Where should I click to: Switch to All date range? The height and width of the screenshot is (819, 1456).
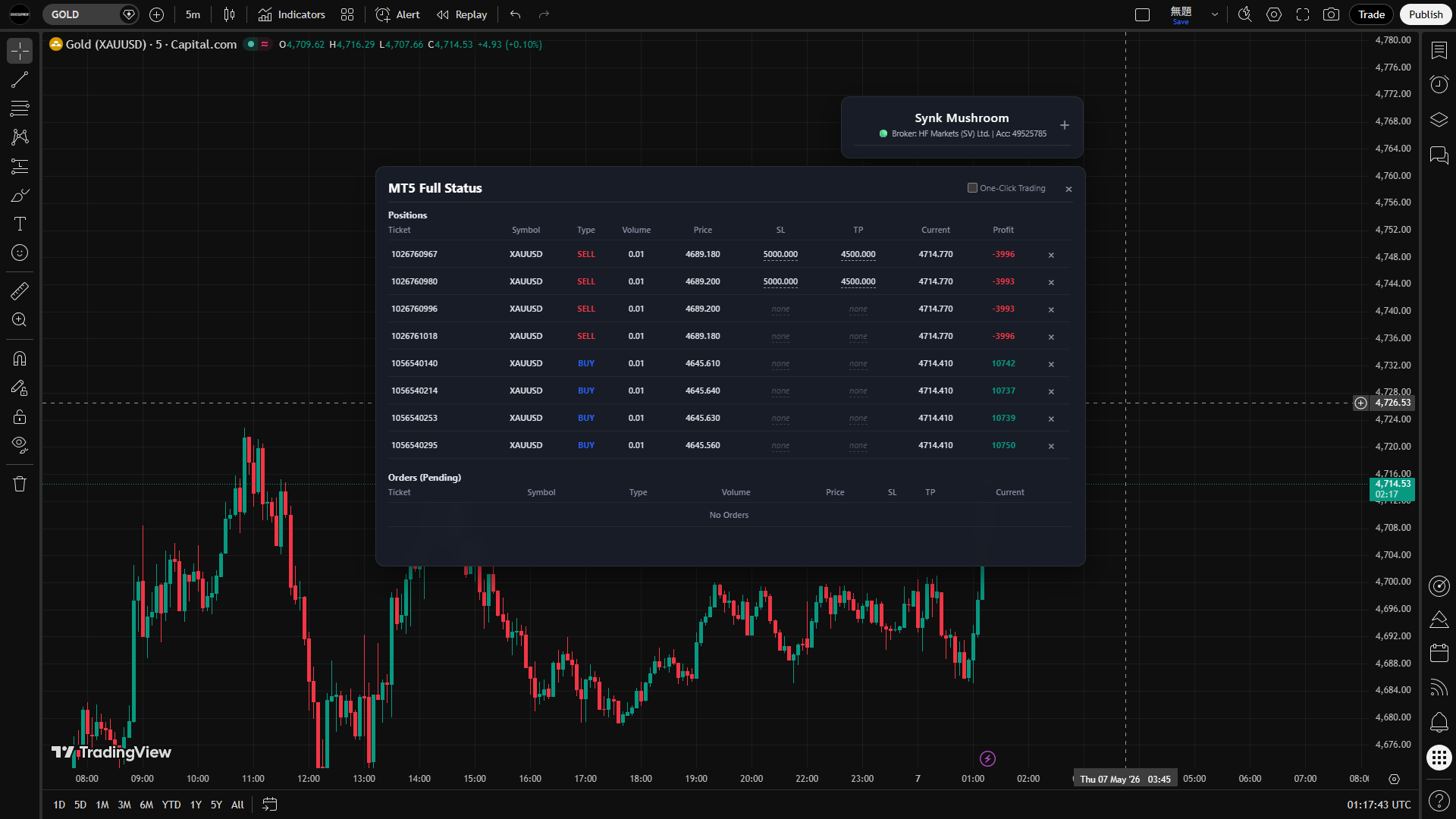pyautogui.click(x=237, y=805)
